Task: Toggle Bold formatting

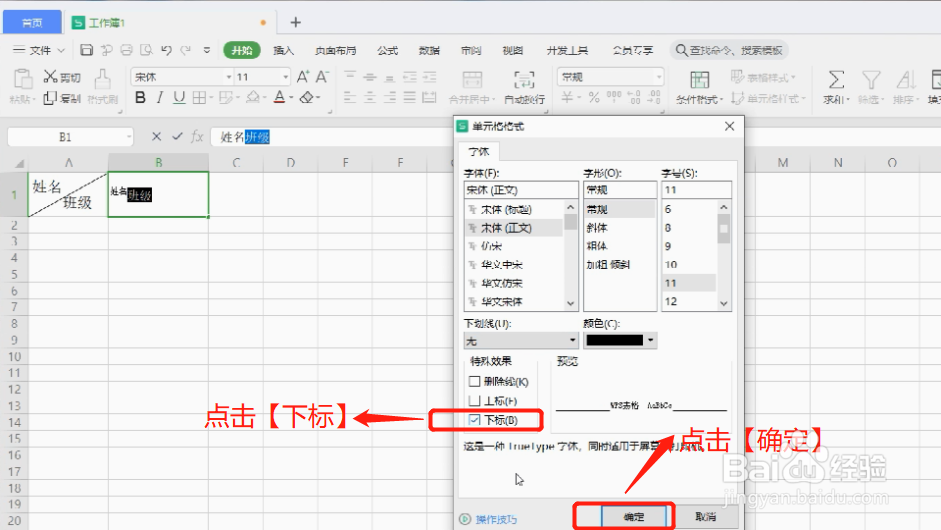Action: click(140, 97)
